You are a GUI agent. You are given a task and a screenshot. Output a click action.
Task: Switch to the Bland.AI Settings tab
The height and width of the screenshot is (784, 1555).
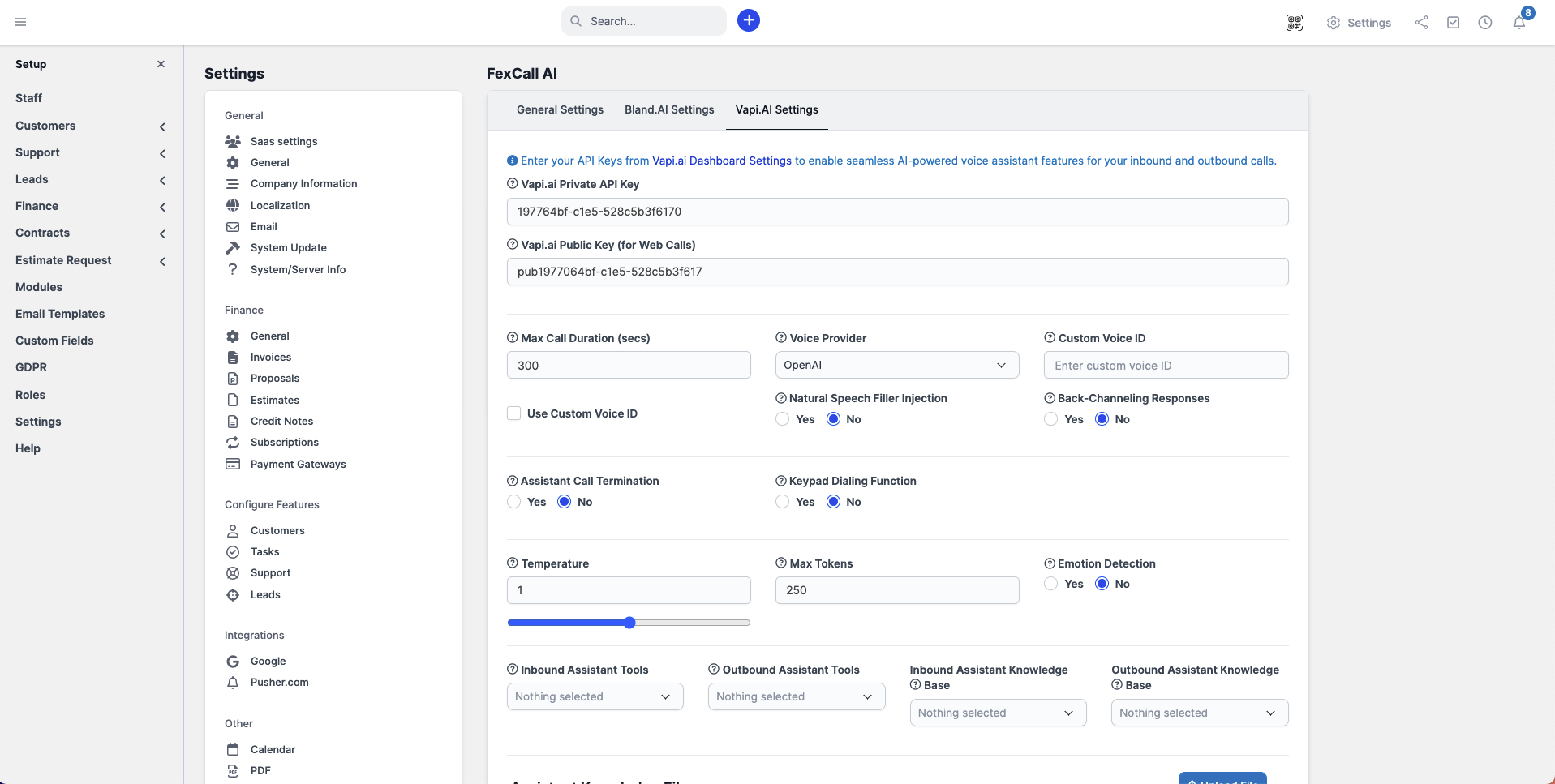pyautogui.click(x=669, y=109)
